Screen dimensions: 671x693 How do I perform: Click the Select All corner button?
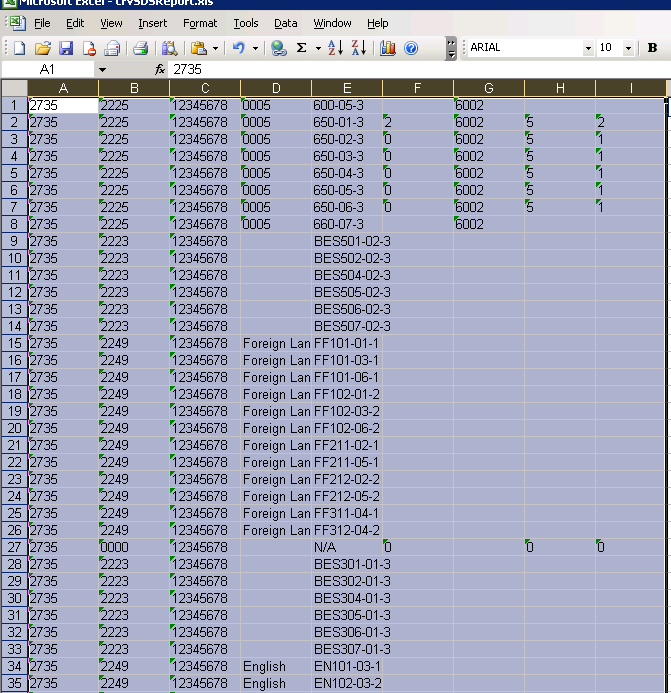click(x=15, y=88)
